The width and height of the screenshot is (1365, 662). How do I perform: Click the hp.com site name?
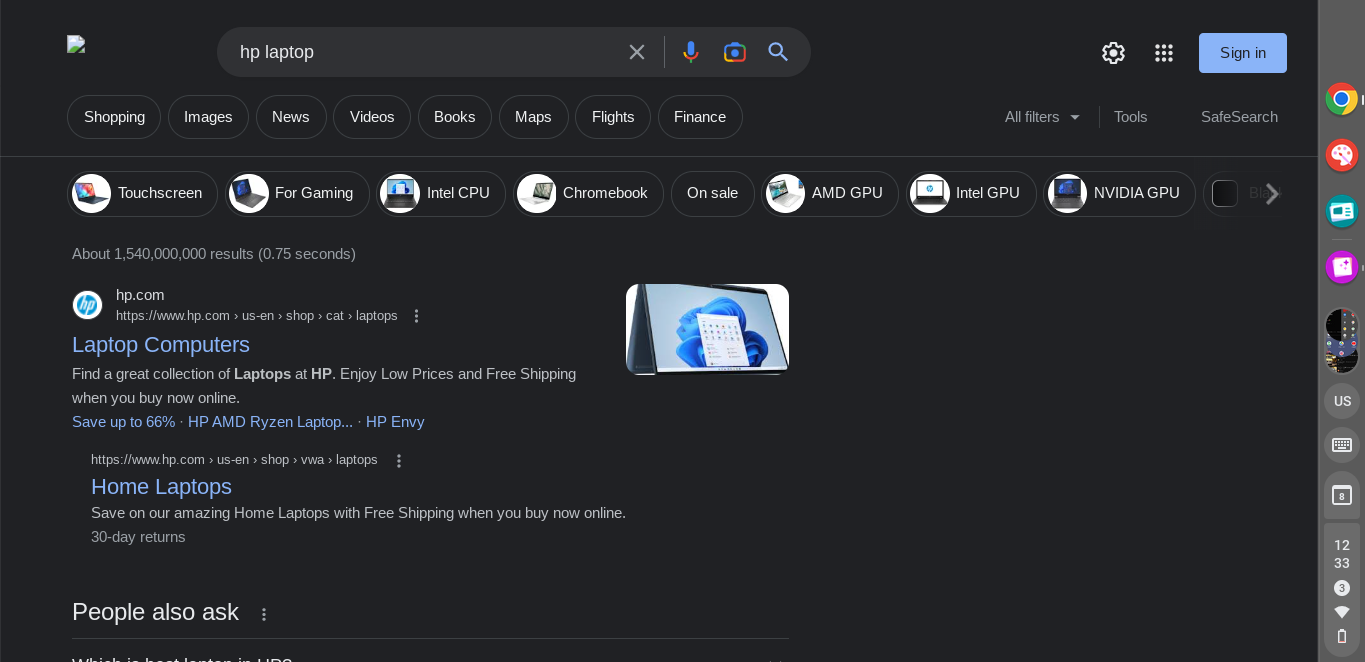click(x=140, y=295)
